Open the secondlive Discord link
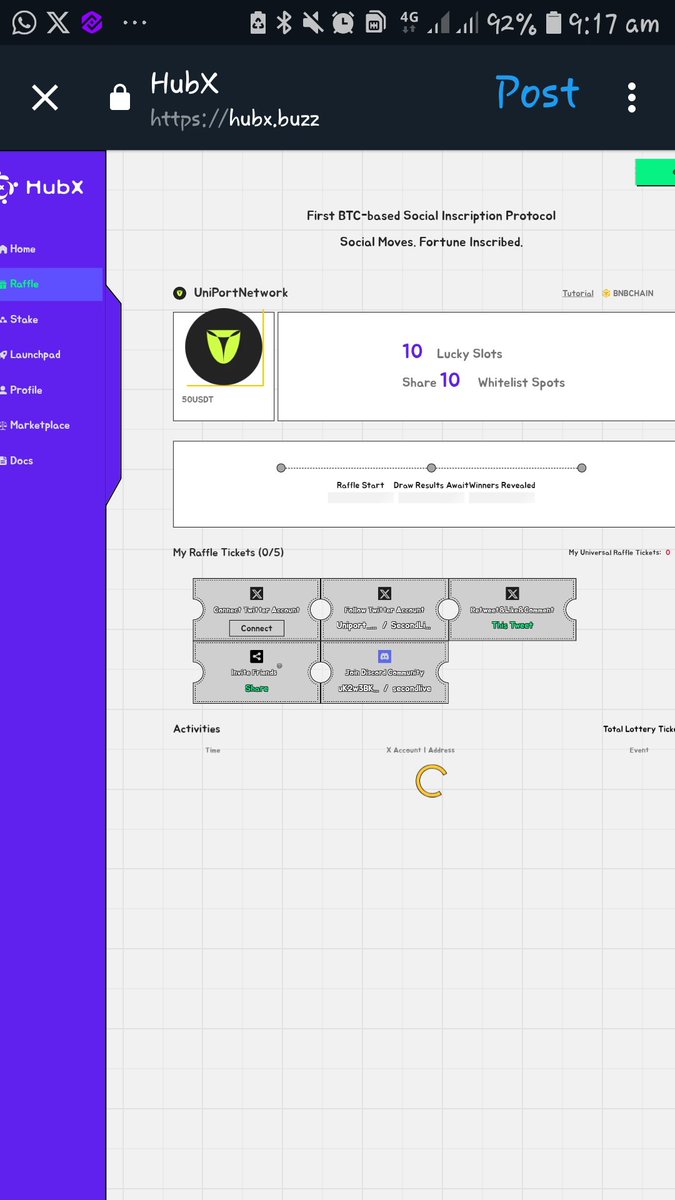This screenshot has width=675, height=1200. [x=412, y=688]
